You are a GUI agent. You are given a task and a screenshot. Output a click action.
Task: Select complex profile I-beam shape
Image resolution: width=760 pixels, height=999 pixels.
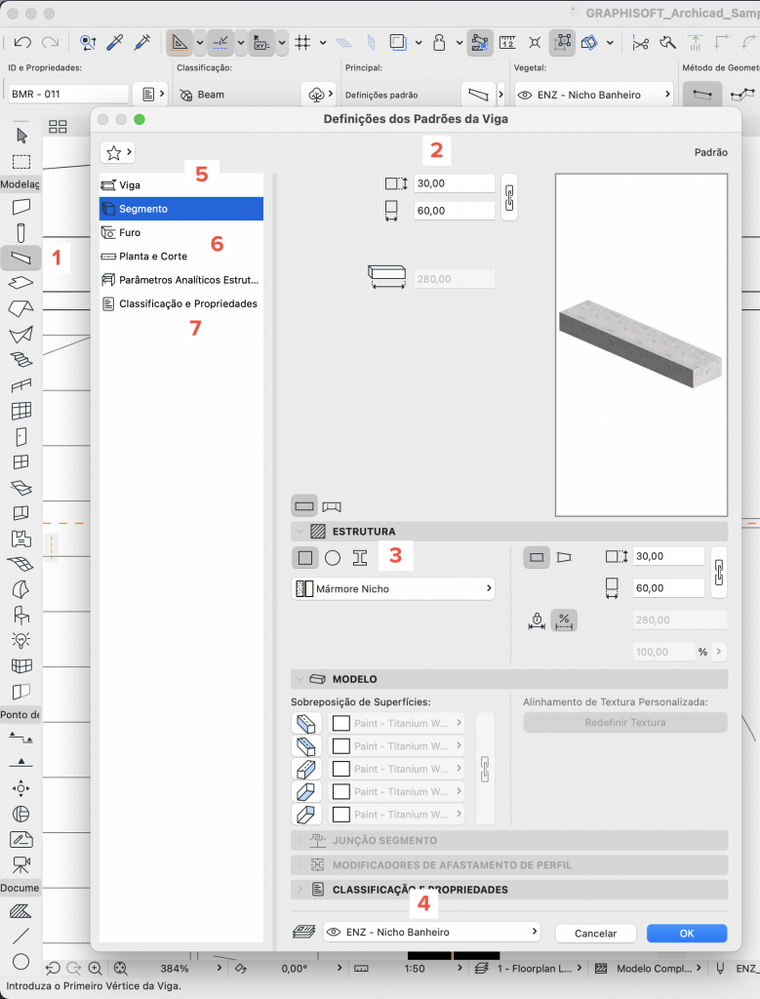point(360,558)
